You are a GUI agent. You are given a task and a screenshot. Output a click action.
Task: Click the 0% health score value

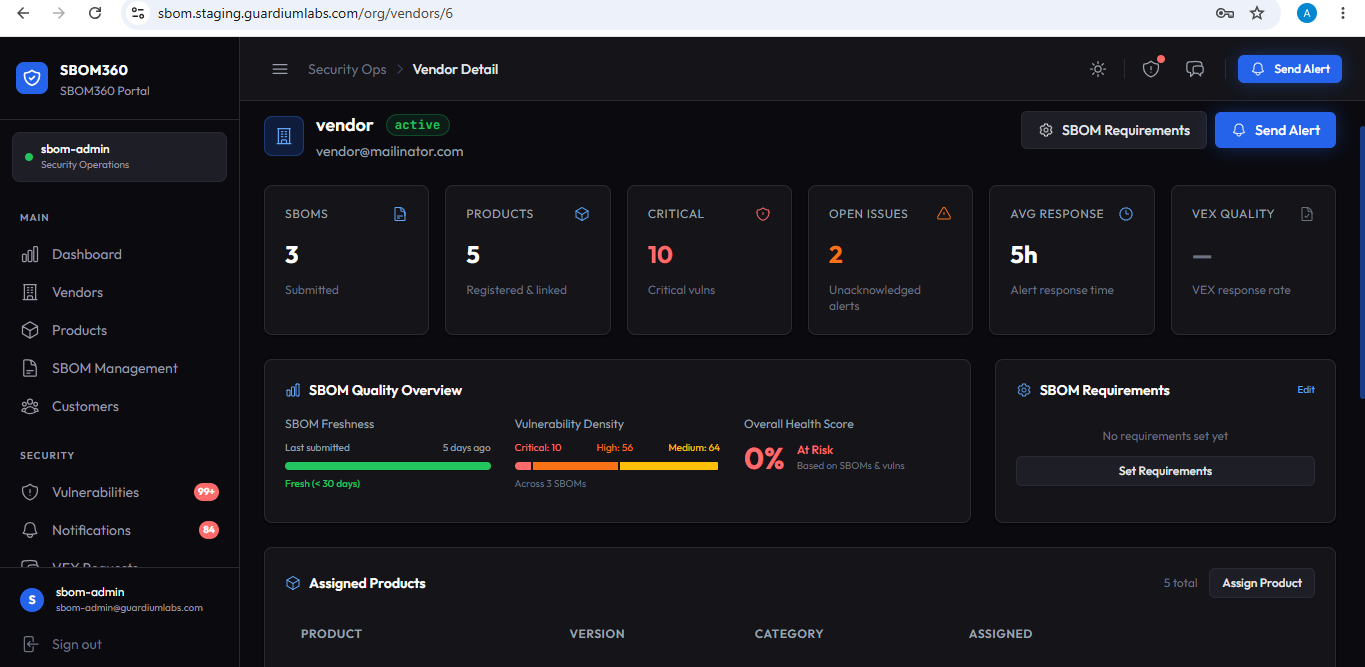pos(764,459)
